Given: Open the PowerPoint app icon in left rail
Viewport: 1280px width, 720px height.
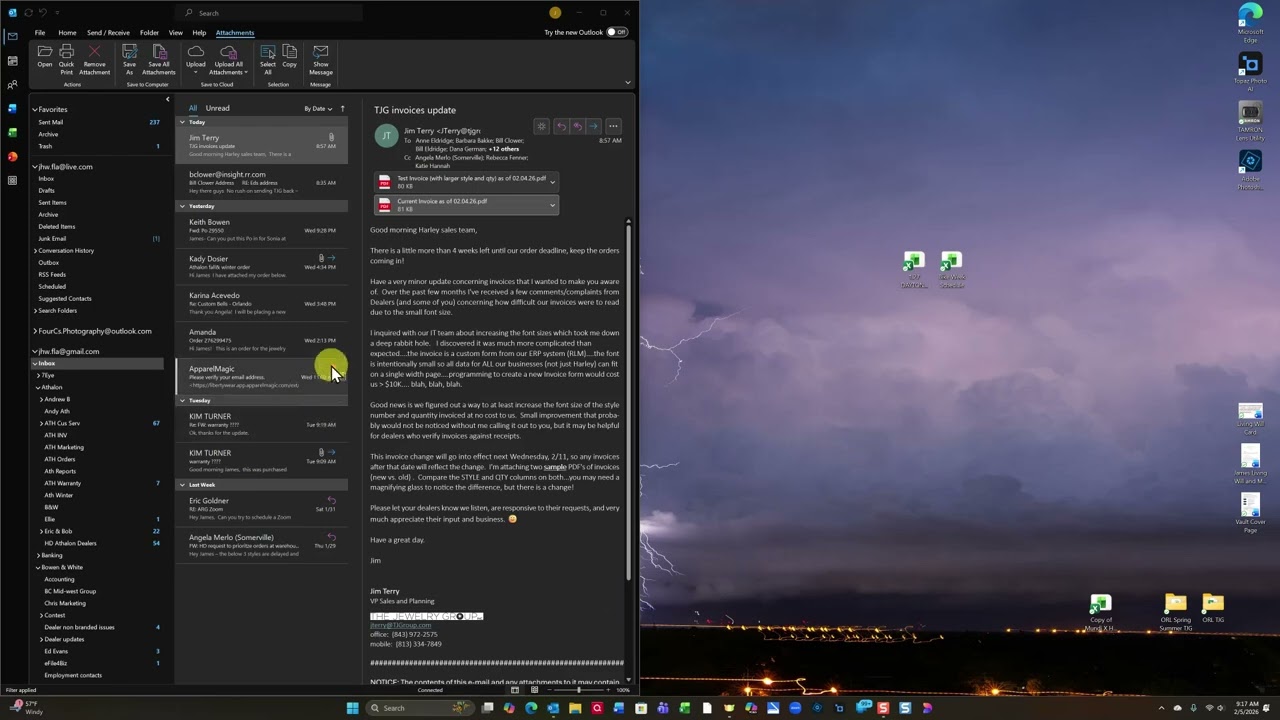Looking at the screenshot, I should (12, 156).
